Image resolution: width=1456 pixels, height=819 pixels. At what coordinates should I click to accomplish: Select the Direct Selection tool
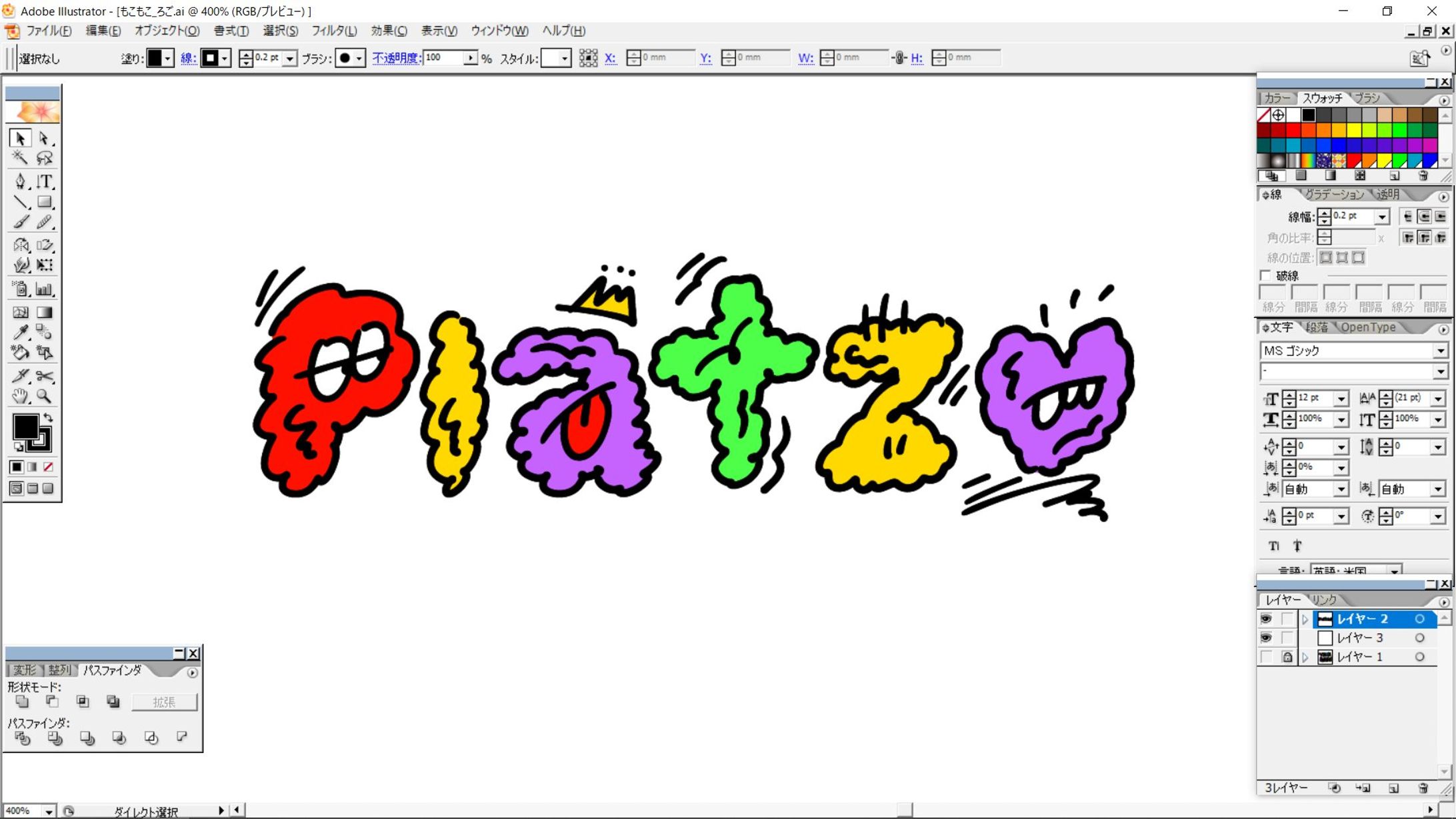pos(45,138)
